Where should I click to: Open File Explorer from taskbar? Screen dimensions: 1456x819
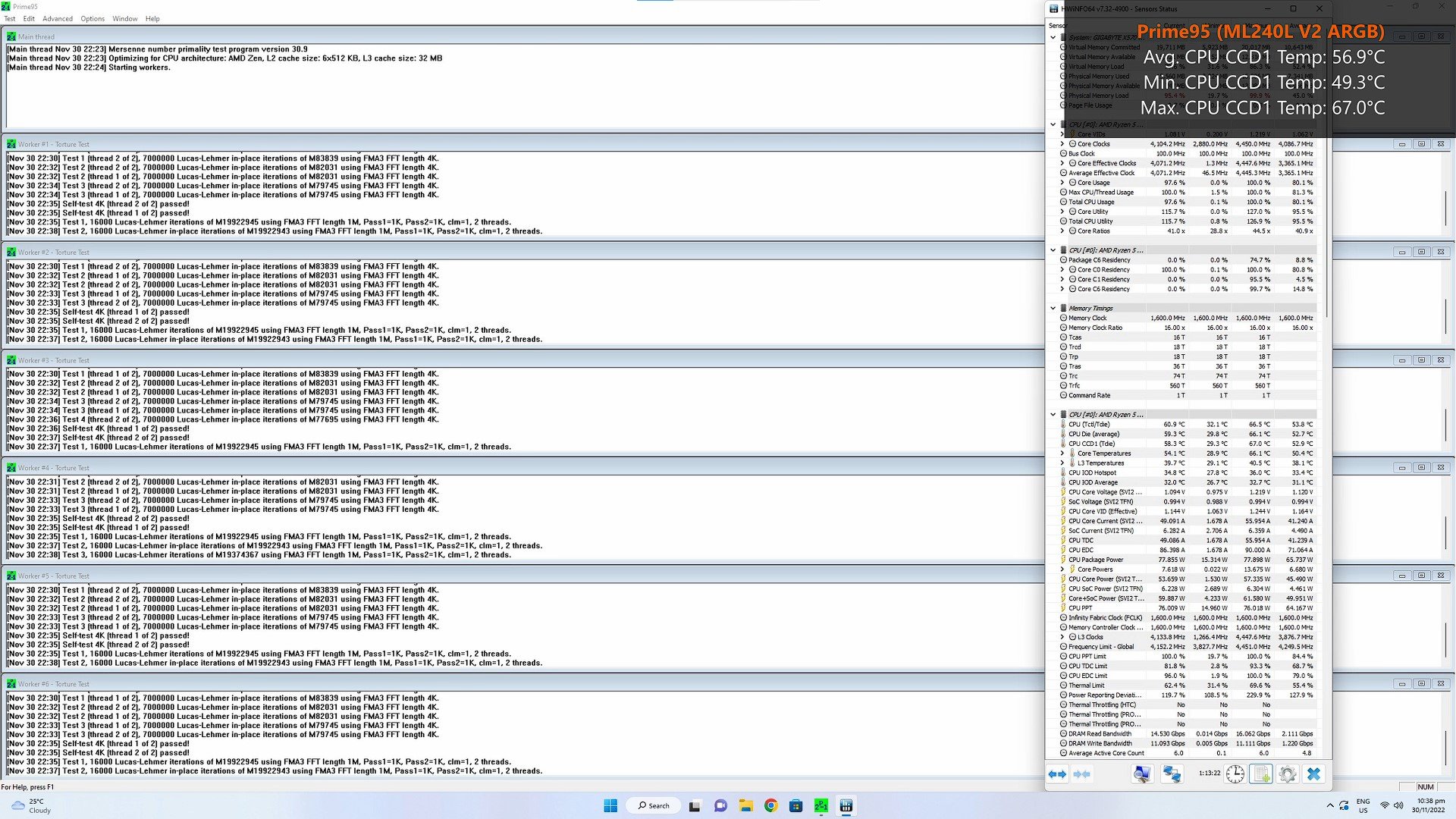[x=745, y=805]
